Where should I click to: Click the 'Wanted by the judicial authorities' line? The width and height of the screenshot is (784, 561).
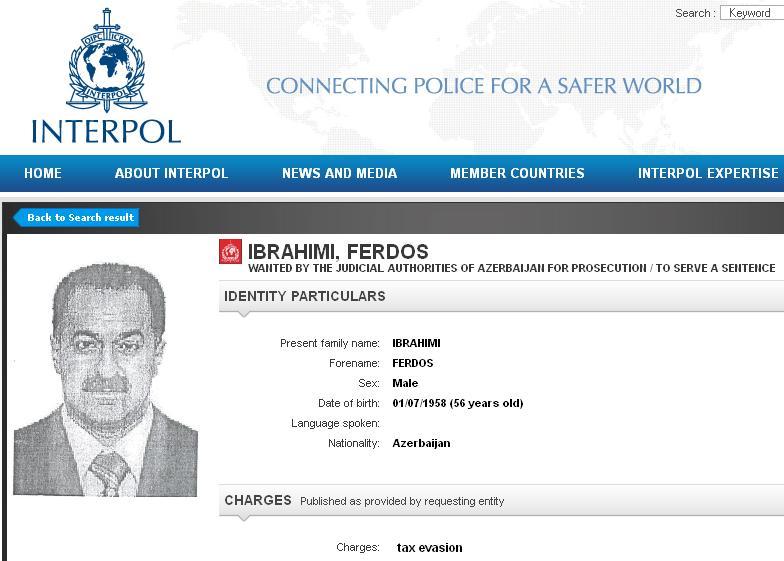pos(512,268)
